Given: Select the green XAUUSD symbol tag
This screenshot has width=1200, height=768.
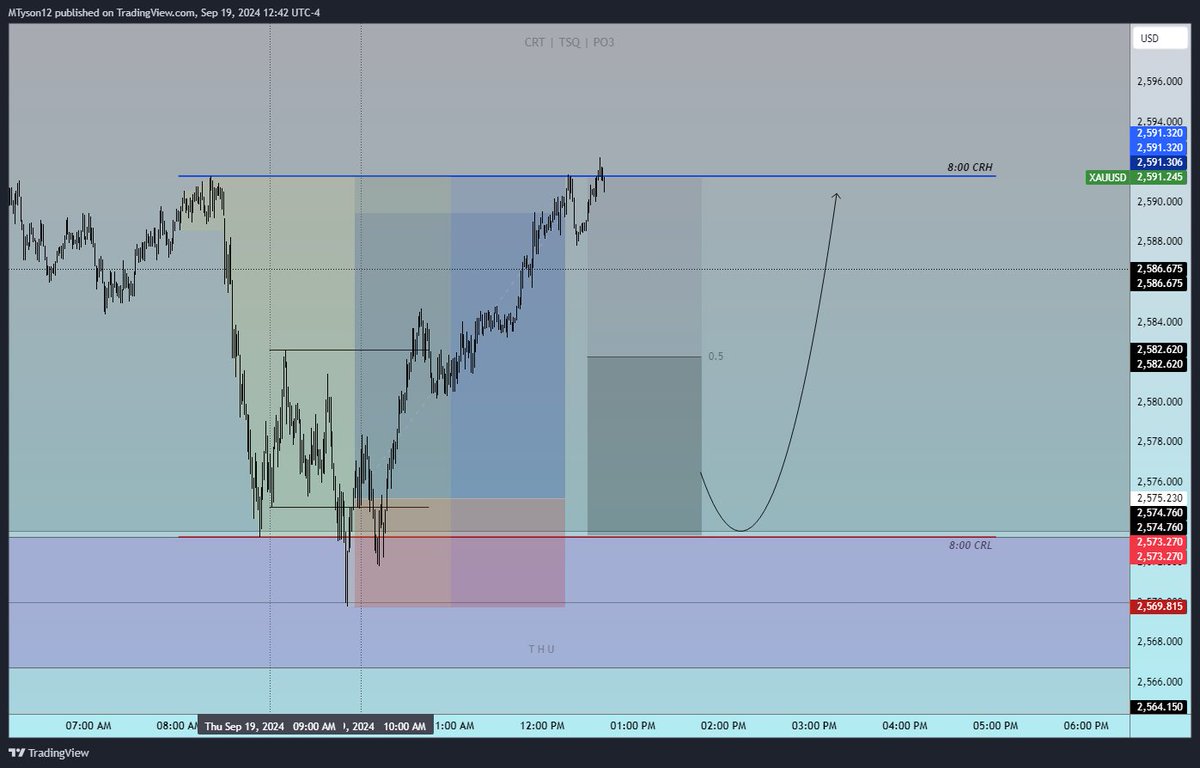Looking at the screenshot, I should [1109, 177].
